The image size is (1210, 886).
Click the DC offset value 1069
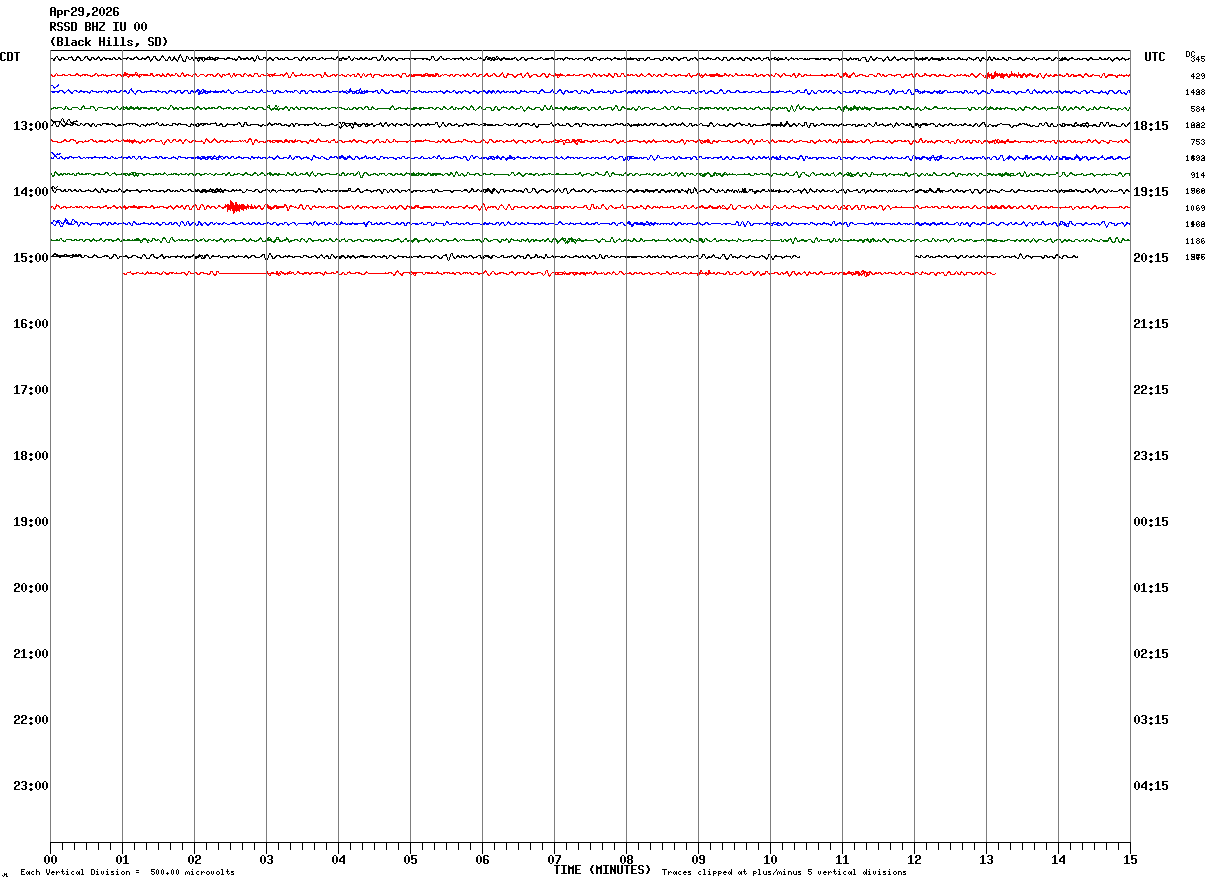point(1195,208)
